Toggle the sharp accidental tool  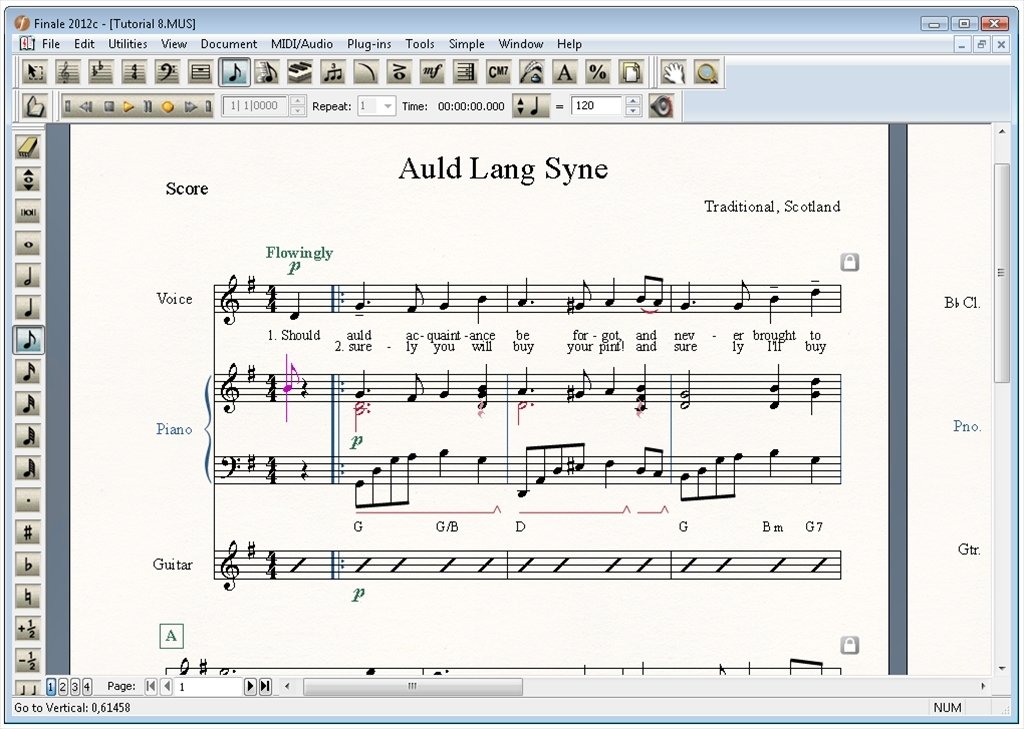[28, 532]
